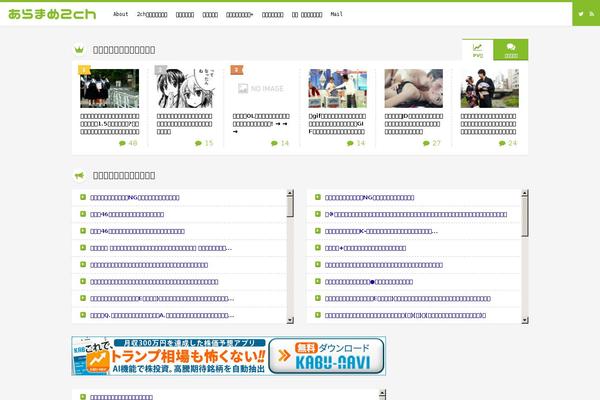Open left list row containing "Q." and "A."
Screen dimensions: 600x400
click(x=179, y=315)
